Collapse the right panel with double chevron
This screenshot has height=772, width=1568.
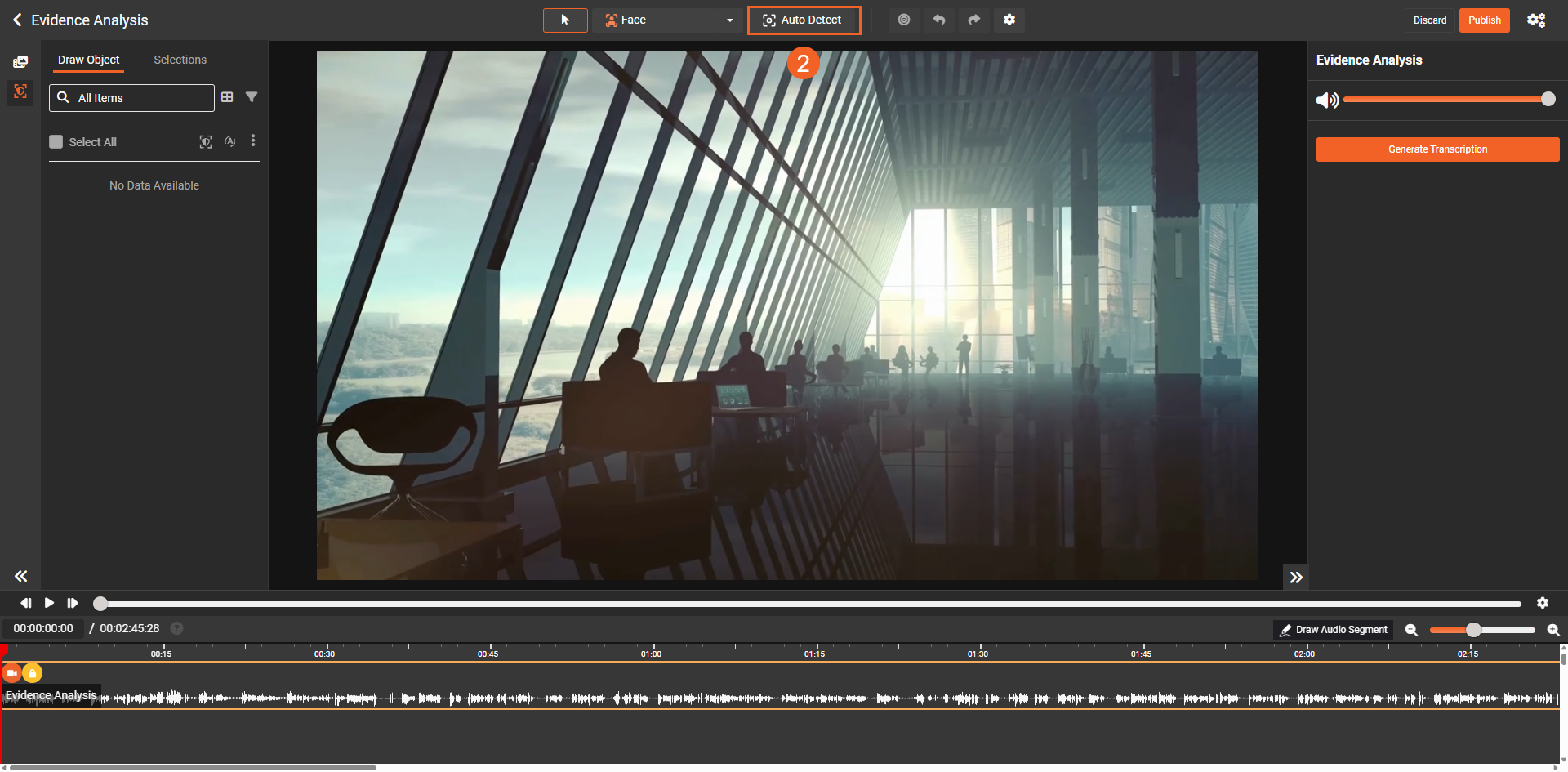(1296, 578)
